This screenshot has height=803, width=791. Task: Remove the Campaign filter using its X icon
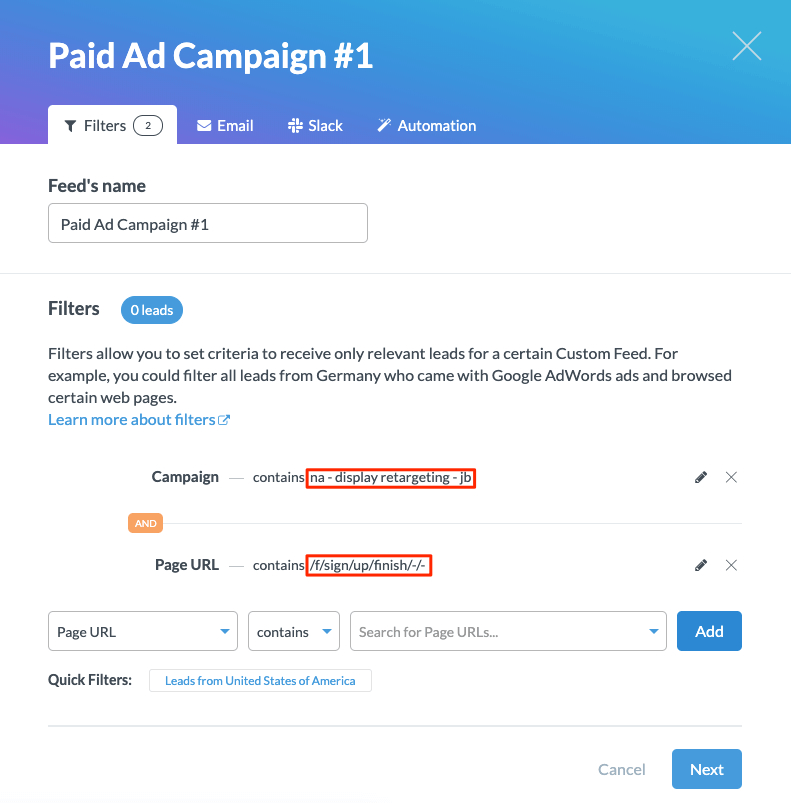731,477
